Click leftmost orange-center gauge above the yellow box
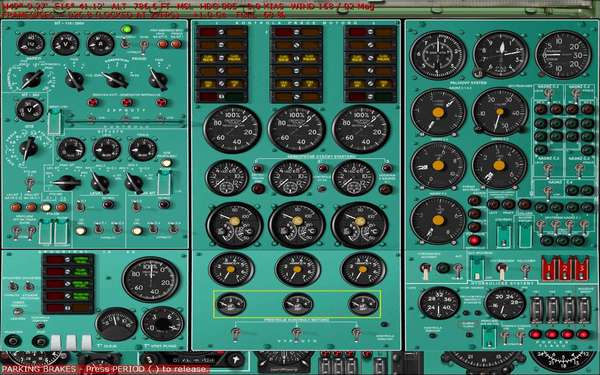600x375 pixels. click(x=231, y=269)
